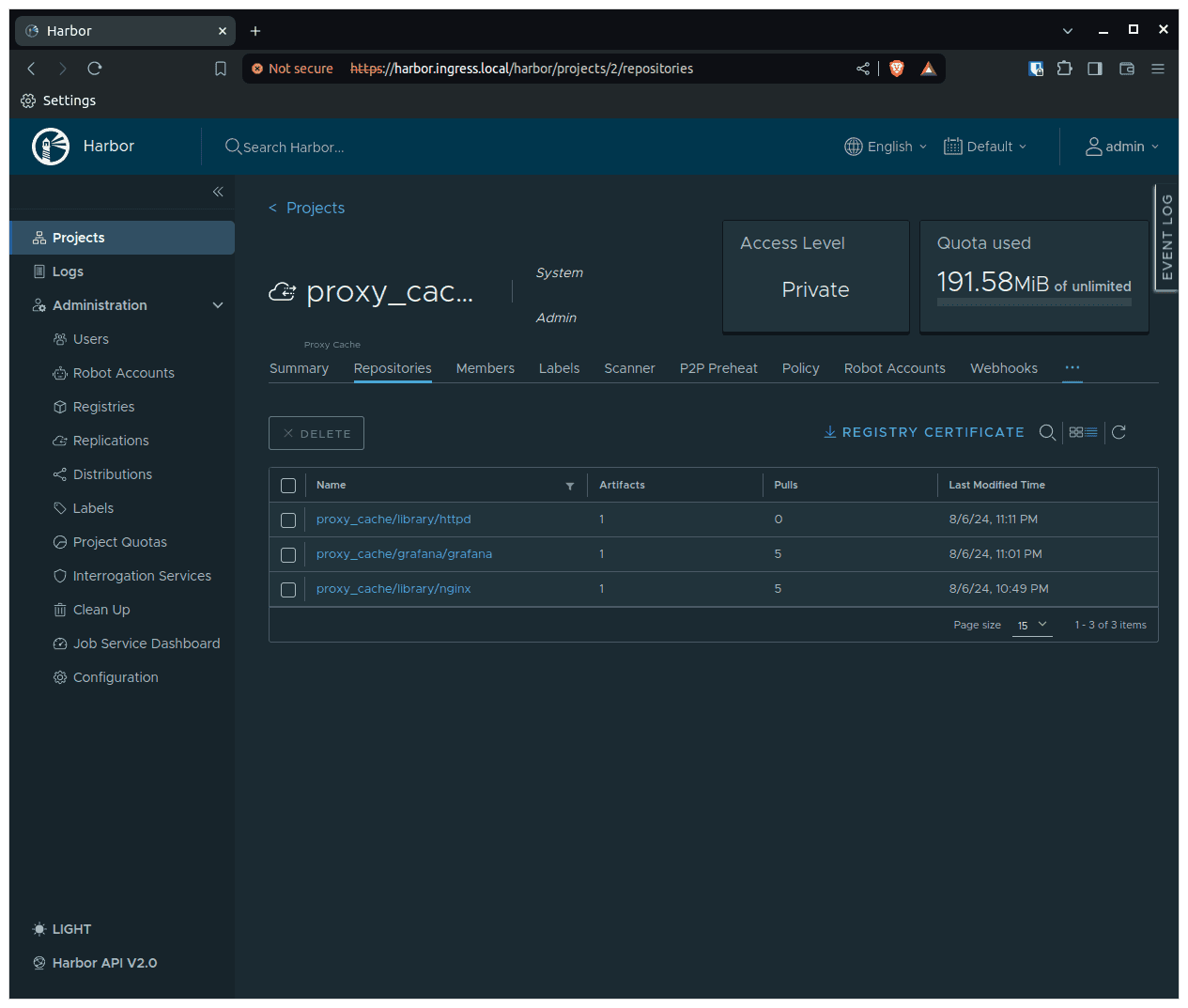The height and width of the screenshot is (1008, 1188).
Task: Select checkbox for proxy_cache/grafana/grafana
Action: [x=288, y=555]
